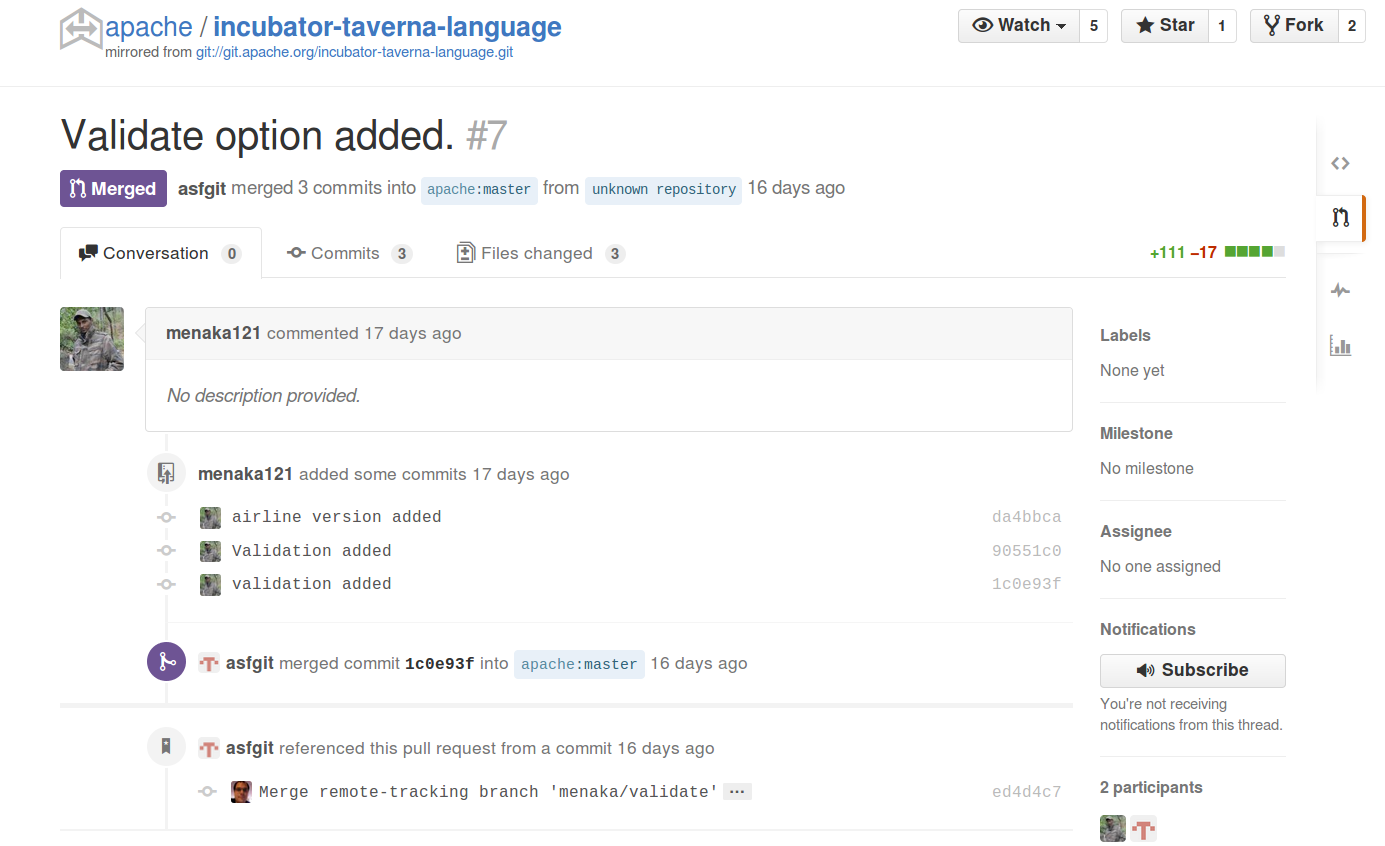
Task: Click the purple merge icon in timeline
Action: pyautogui.click(x=166, y=662)
